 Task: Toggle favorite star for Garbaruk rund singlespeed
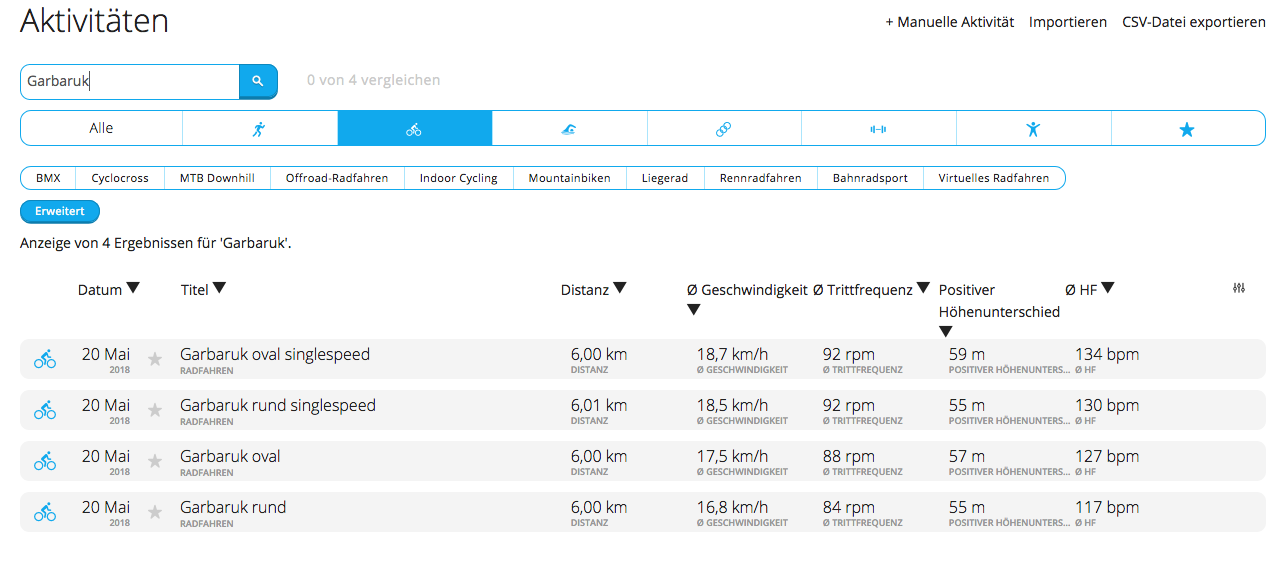tap(155, 410)
